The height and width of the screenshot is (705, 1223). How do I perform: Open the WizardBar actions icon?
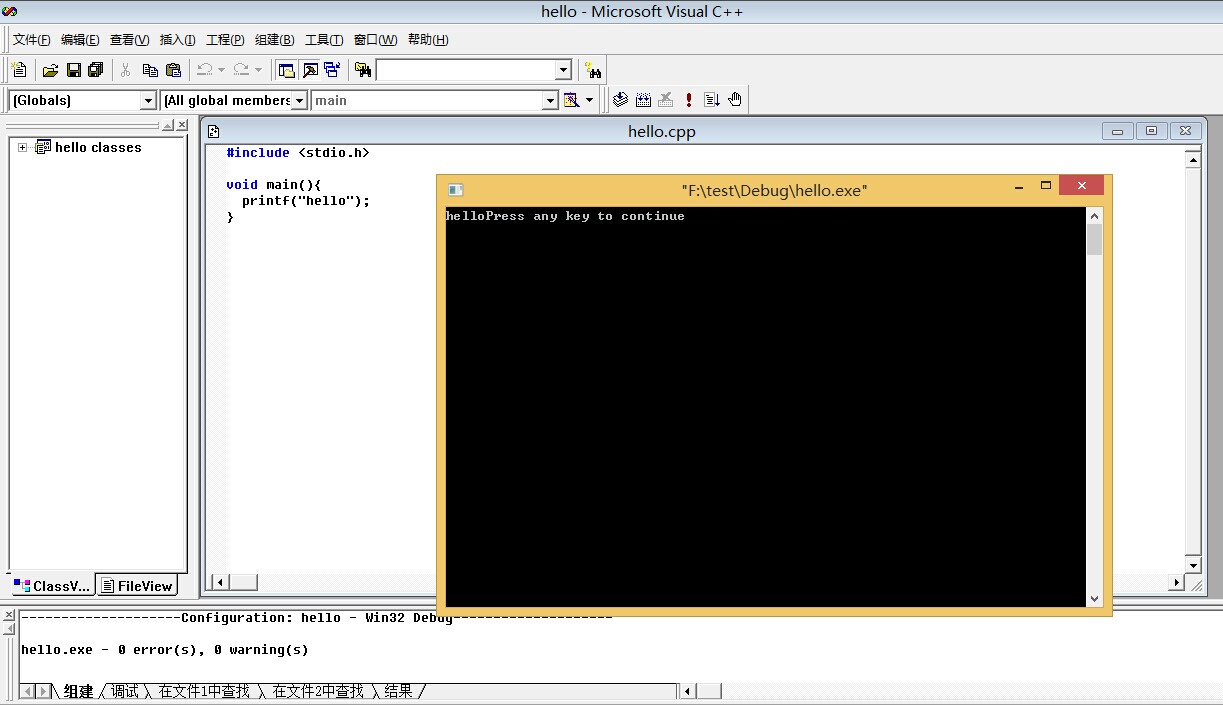[572, 100]
